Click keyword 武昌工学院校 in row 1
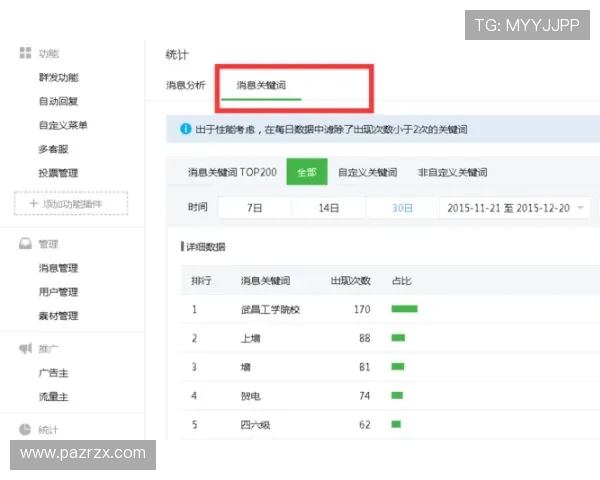Viewport: 600px width, 480px height. click(x=270, y=309)
